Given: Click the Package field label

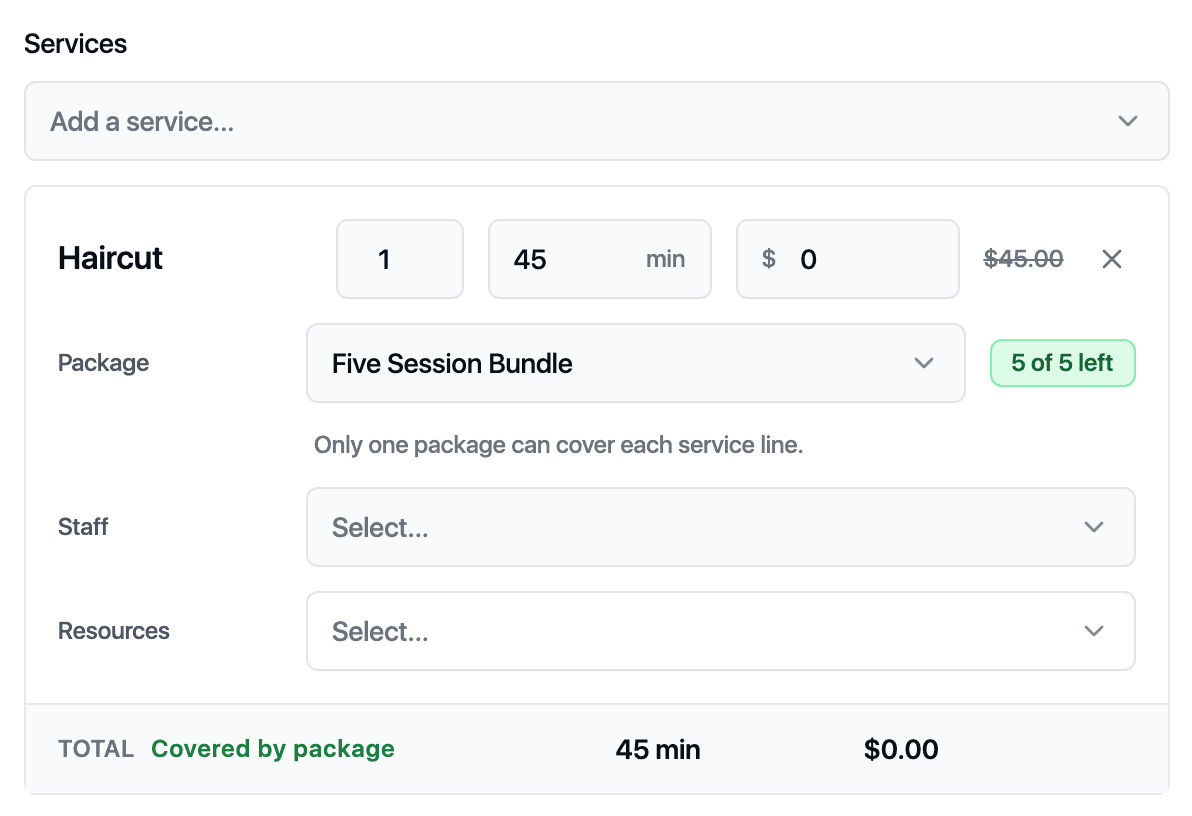Looking at the screenshot, I should point(103,363).
